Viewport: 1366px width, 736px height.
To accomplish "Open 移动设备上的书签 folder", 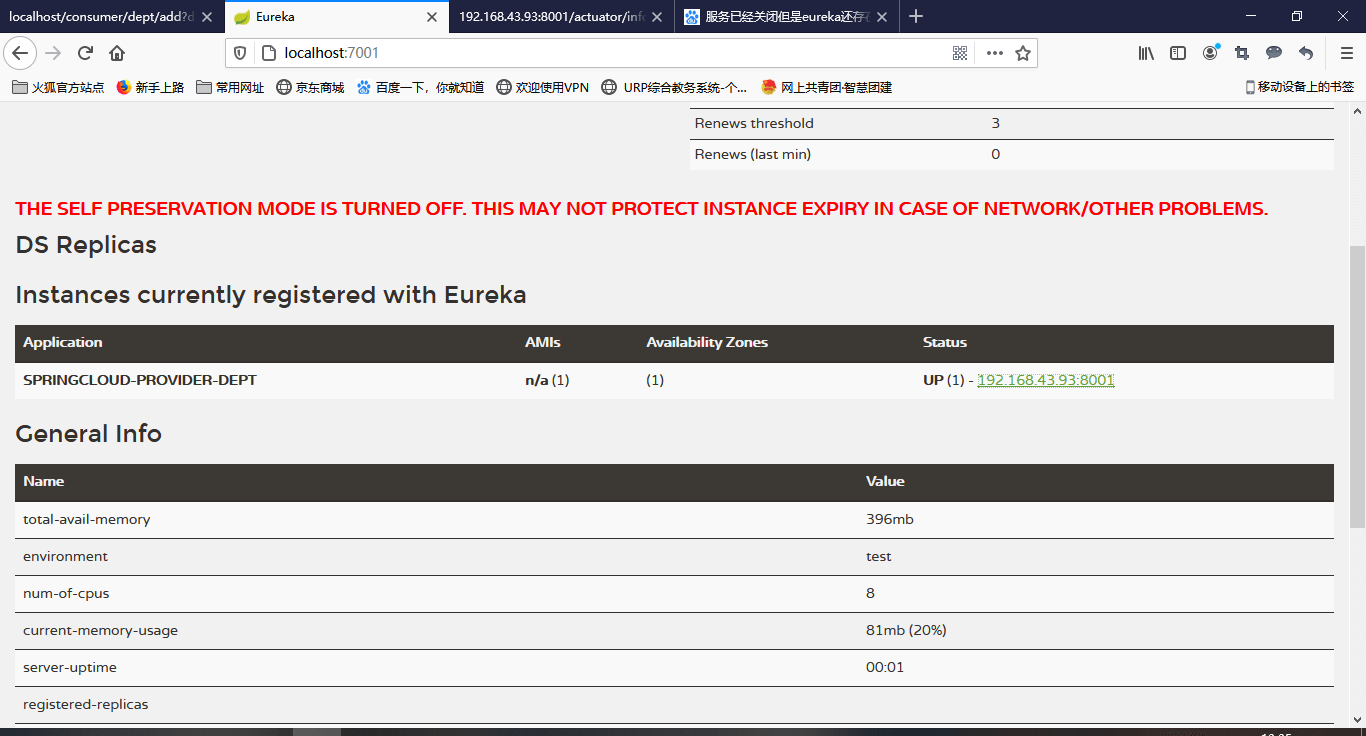I will pyautogui.click(x=1299, y=87).
